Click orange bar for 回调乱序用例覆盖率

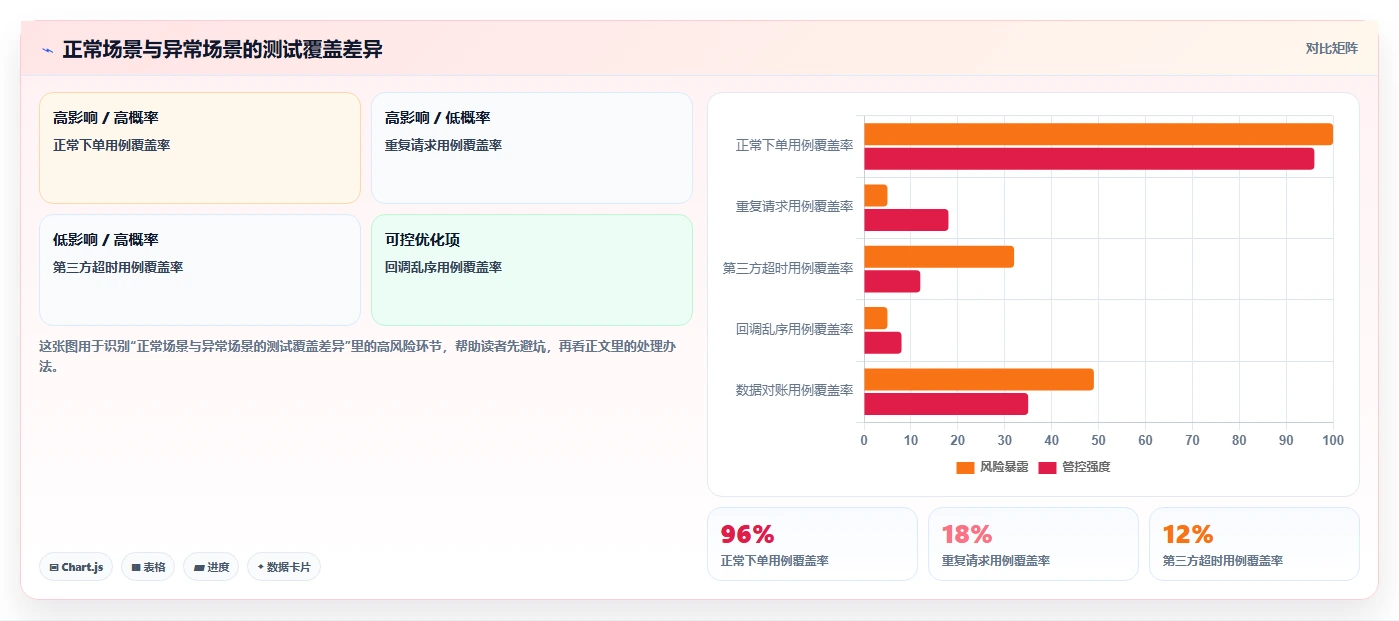click(x=876, y=318)
